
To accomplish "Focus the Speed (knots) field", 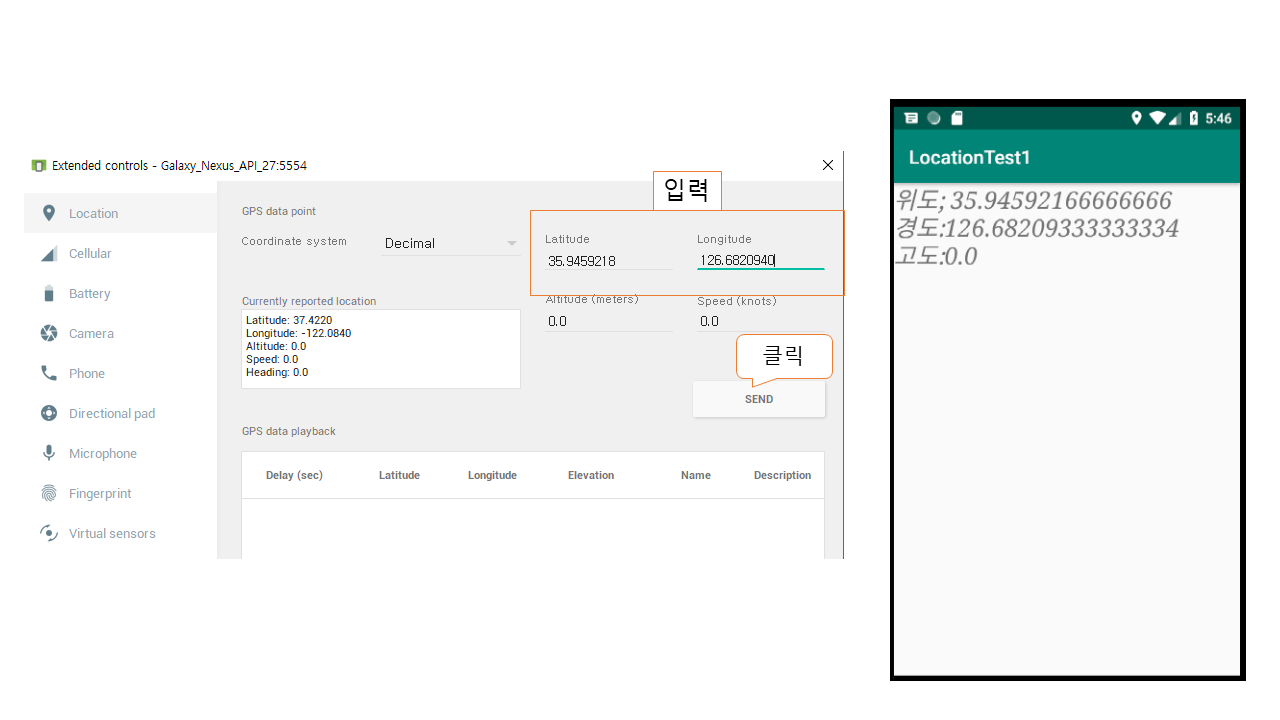I will coord(760,321).
